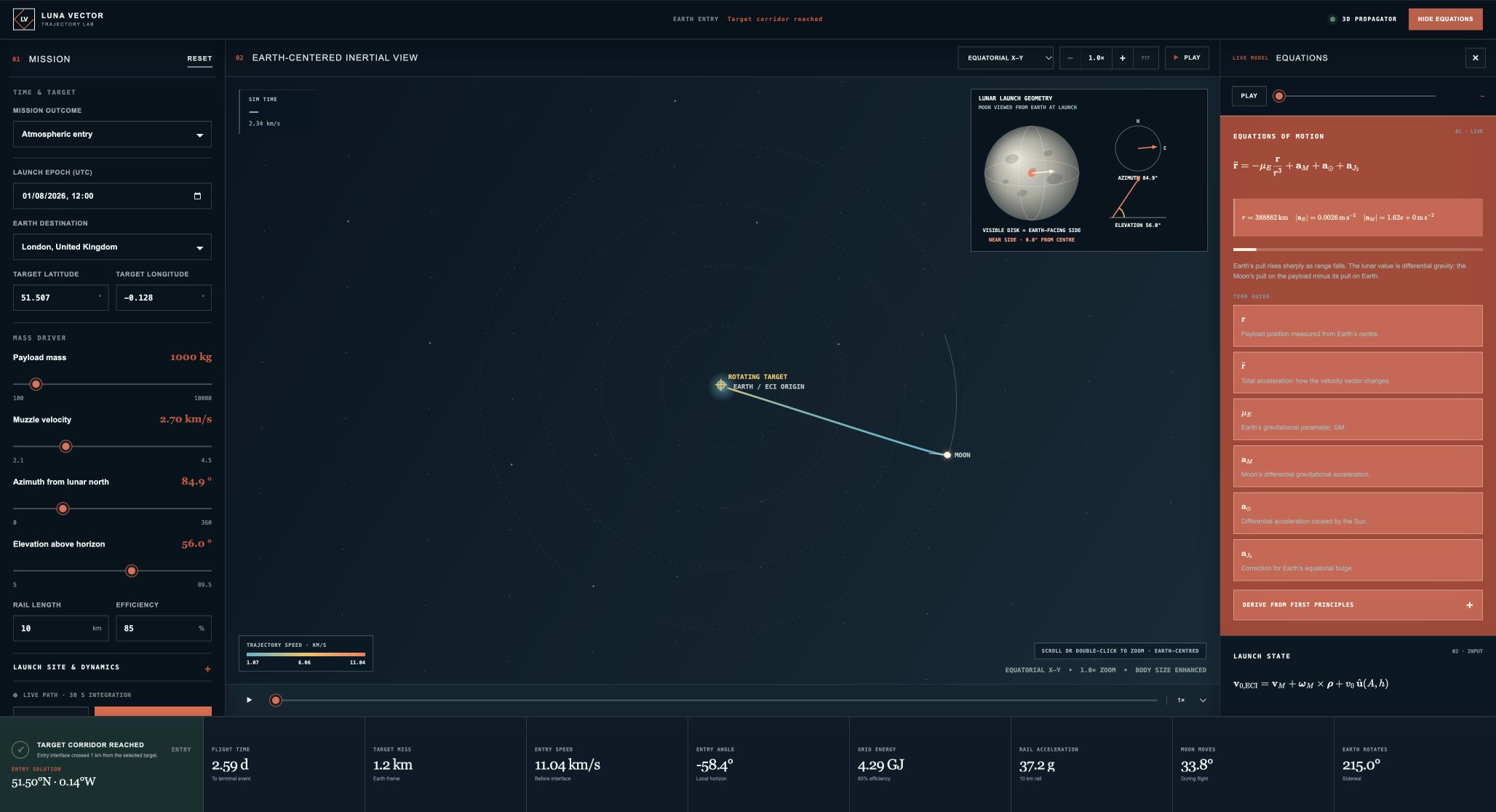Expand Derive From First Principles section
The width and height of the screenshot is (1496, 812).
1358,605
